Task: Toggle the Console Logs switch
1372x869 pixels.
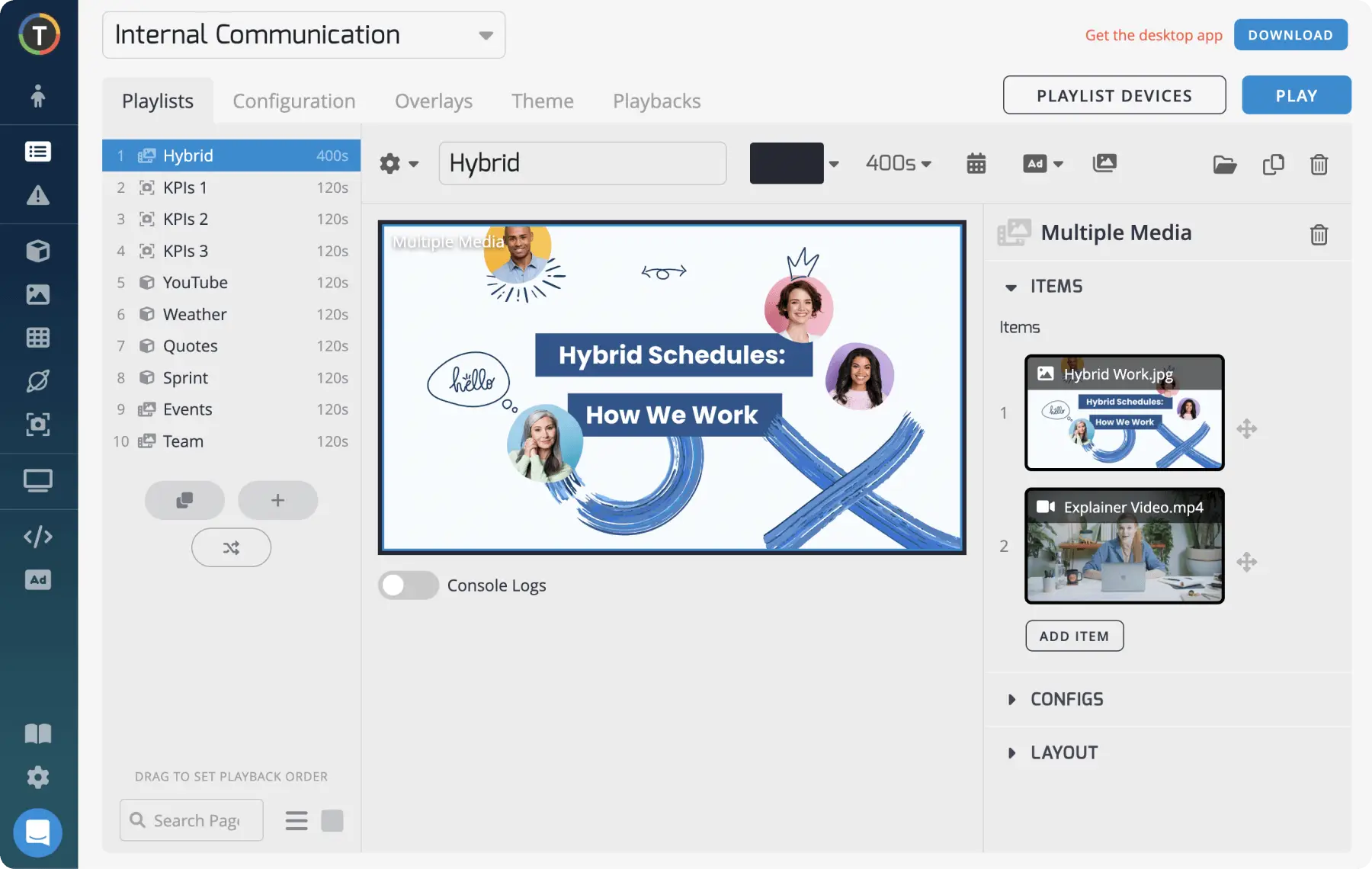Action: click(x=409, y=585)
